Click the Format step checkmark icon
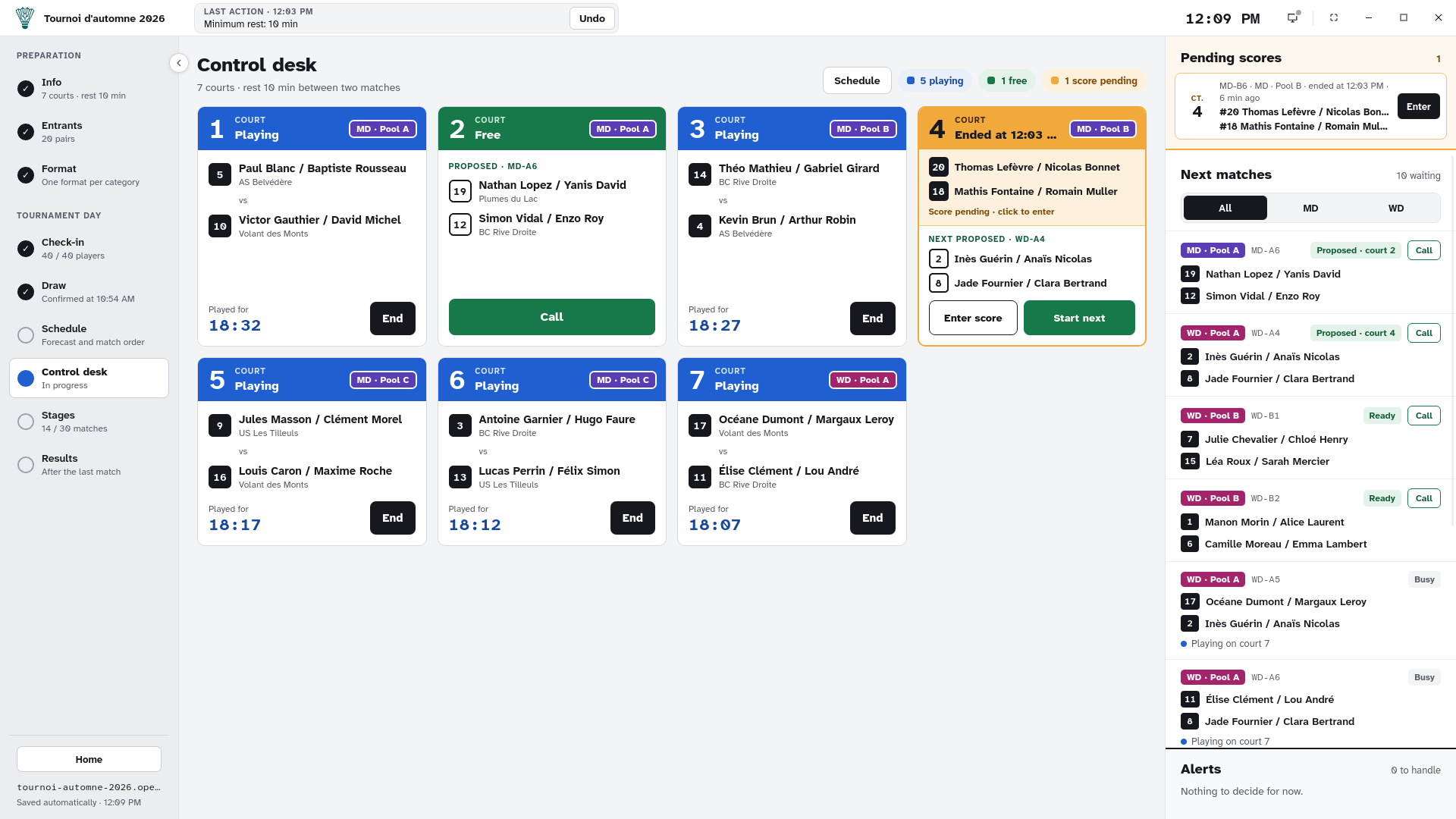 (x=26, y=175)
